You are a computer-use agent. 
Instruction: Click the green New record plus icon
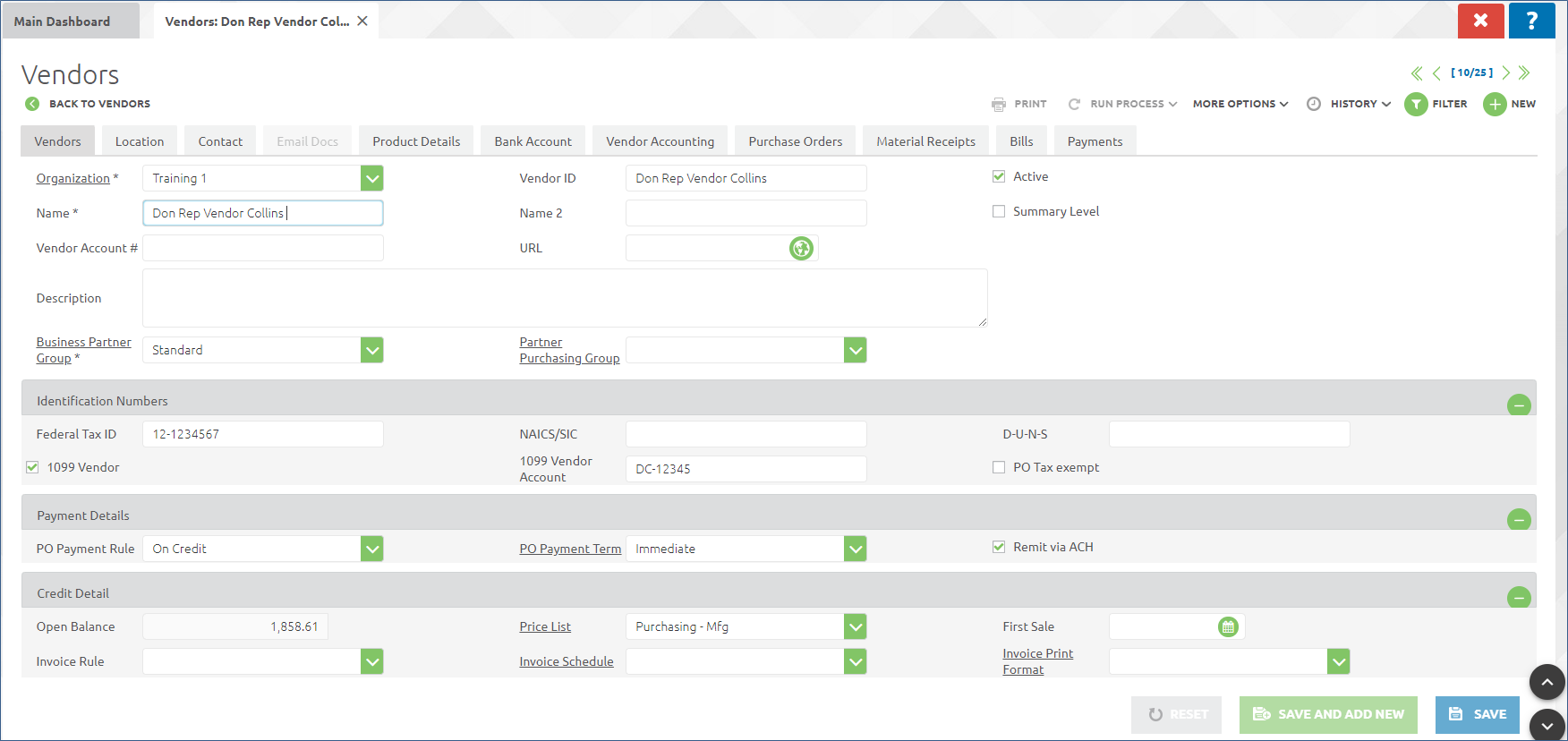coord(1495,105)
